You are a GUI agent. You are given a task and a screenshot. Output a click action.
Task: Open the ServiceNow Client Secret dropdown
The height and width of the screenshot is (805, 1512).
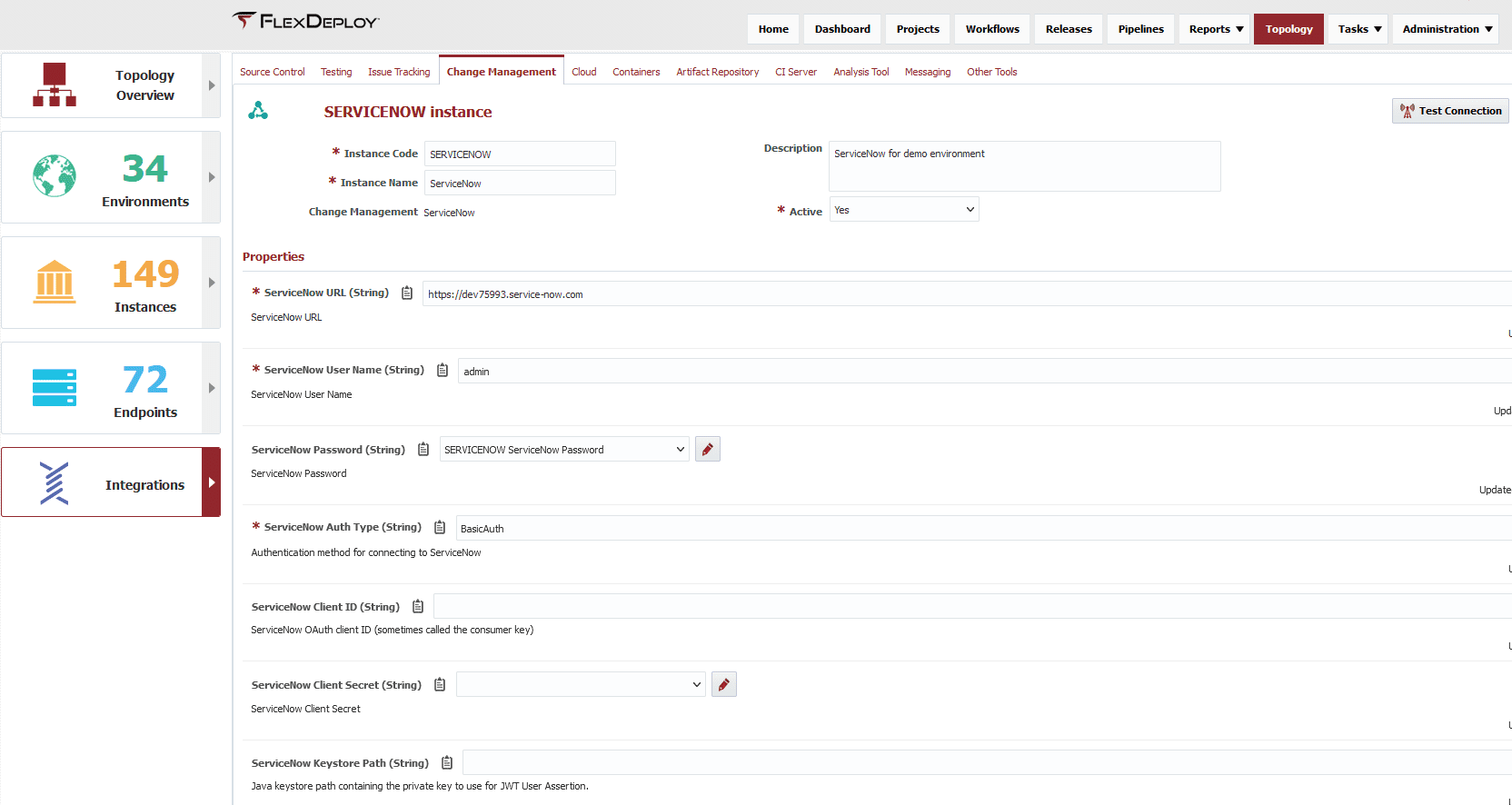click(581, 684)
